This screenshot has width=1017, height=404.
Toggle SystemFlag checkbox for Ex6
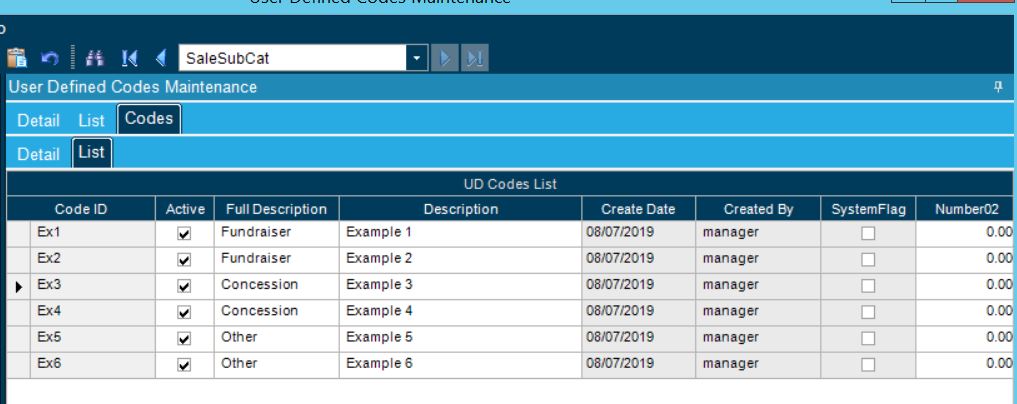coord(868,365)
